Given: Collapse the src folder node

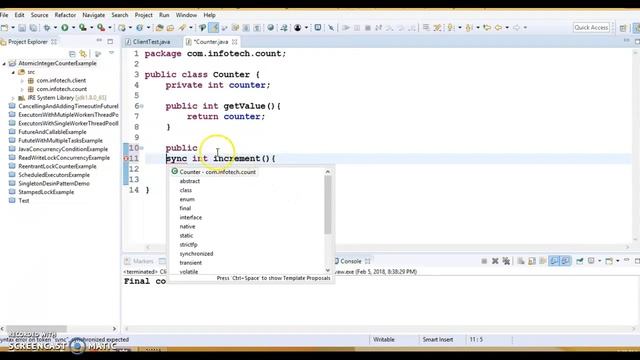Looking at the screenshot, I should (13, 72).
